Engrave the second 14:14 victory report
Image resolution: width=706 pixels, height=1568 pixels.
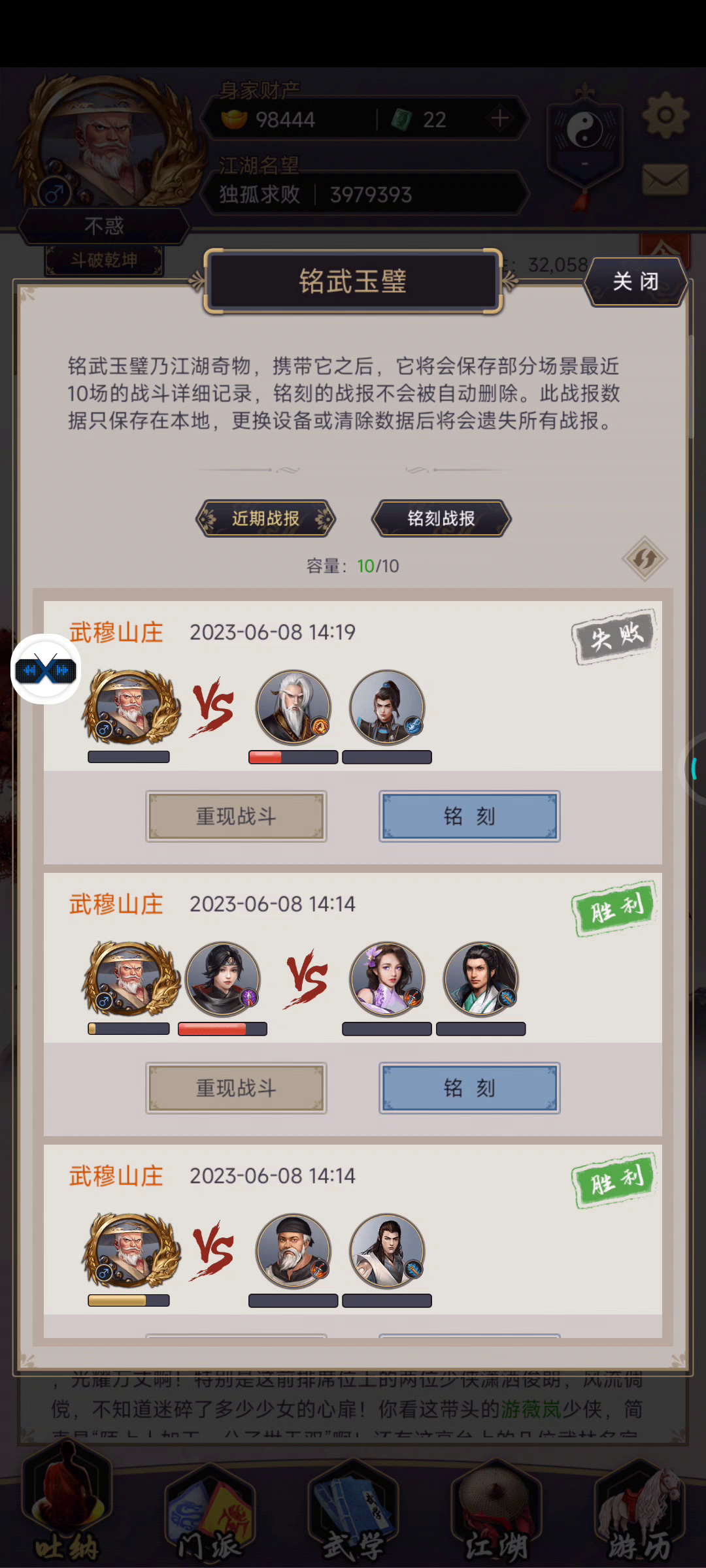tap(469, 1088)
